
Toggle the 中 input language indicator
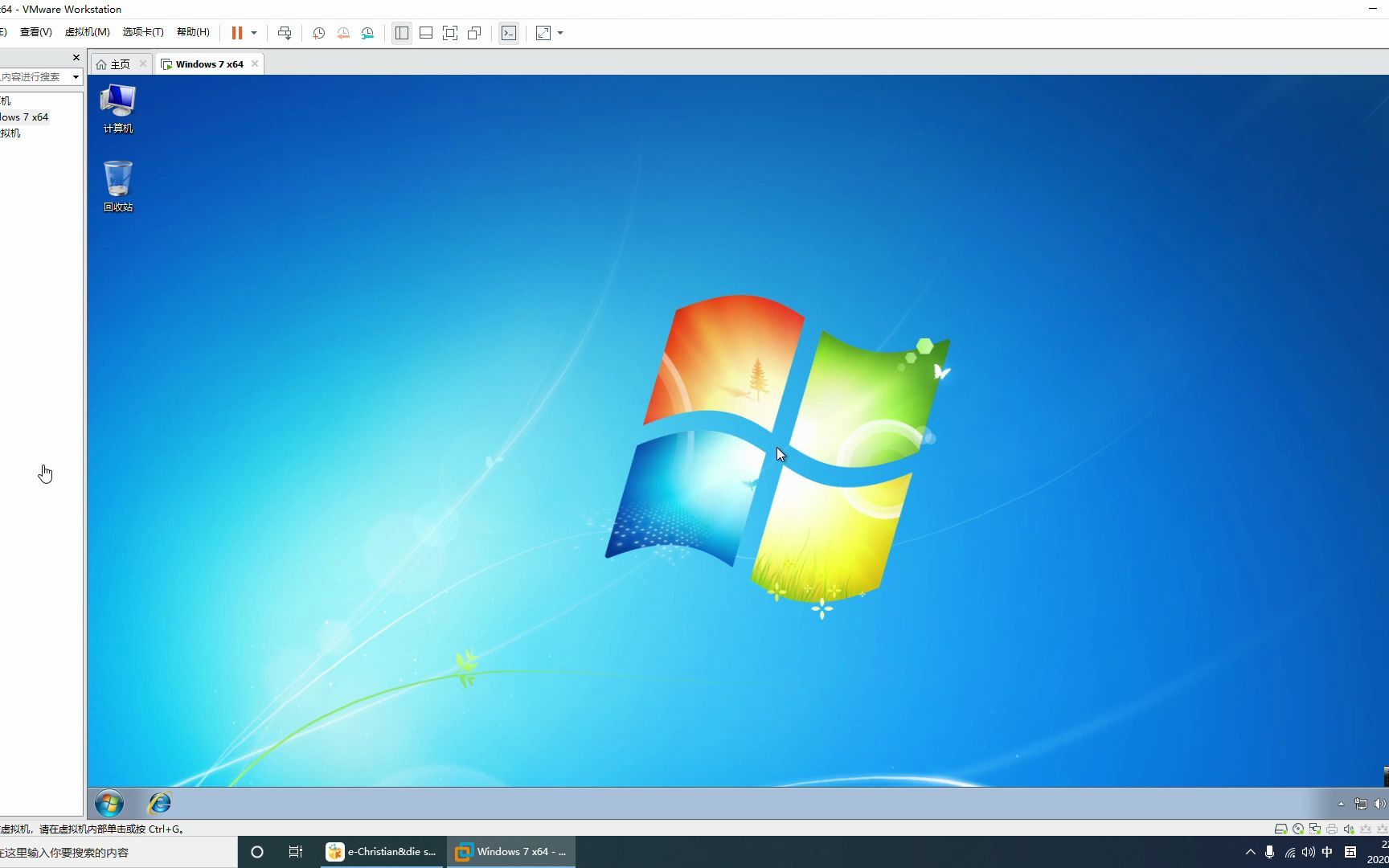click(x=1328, y=852)
